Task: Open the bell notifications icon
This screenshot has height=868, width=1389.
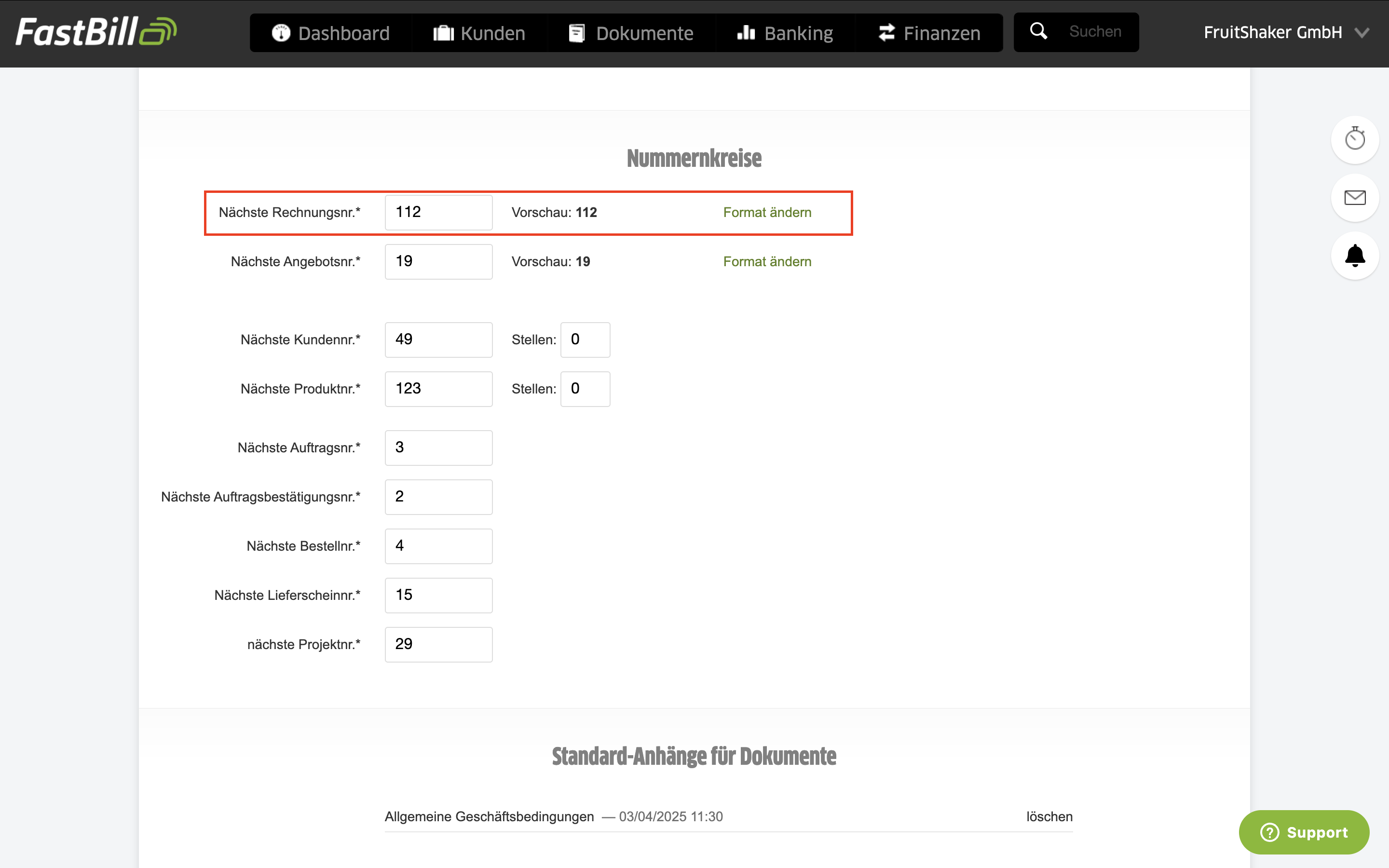Action: pyautogui.click(x=1355, y=256)
